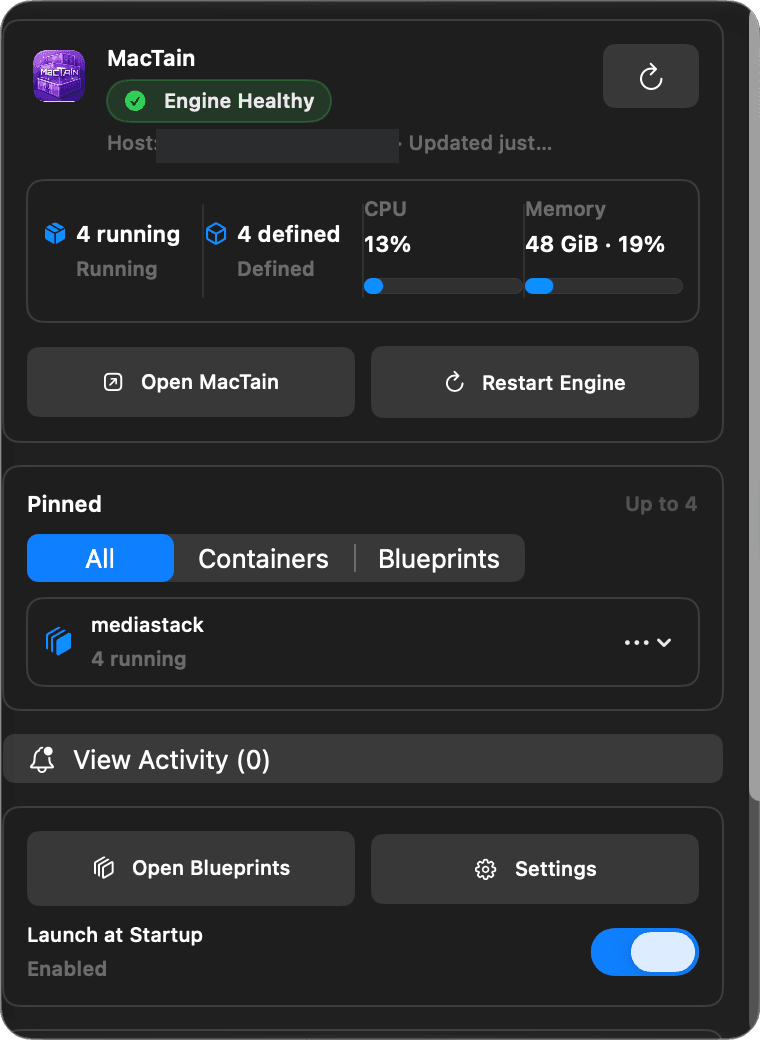The image size is (760, 1040).
Task: Click the outlined cube icon beside 4 defined
Action: [x=216, y=233]
